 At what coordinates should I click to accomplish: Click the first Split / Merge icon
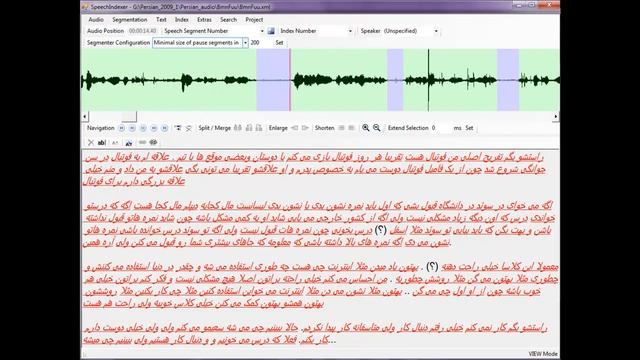(238, 128)
